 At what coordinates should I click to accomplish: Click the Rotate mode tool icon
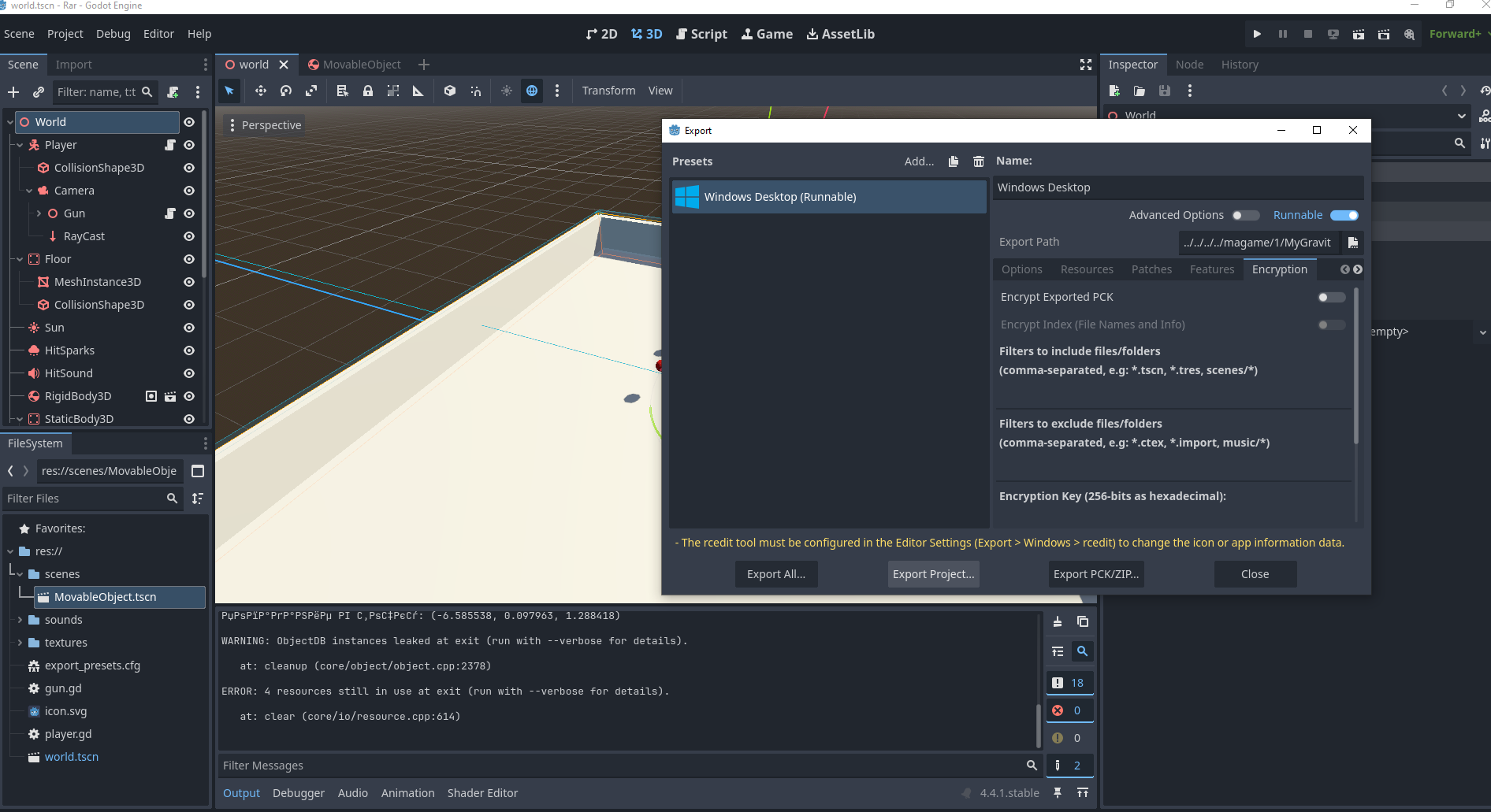[x=286, y=91]
